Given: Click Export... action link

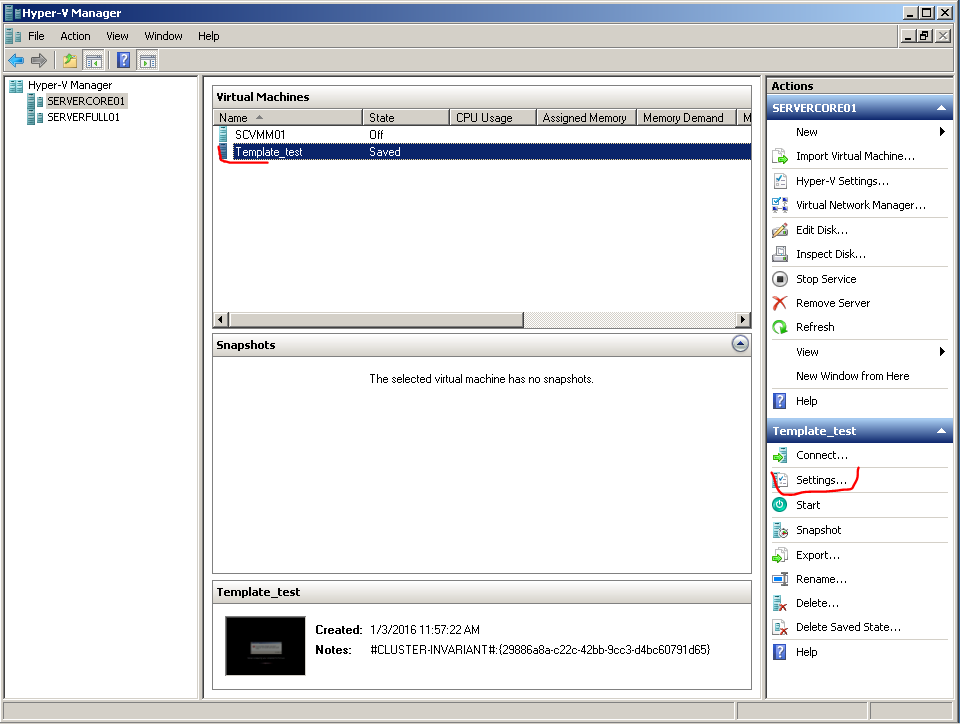Looking at the screenshot, I should pyautogui.click(x=818, y=555).
